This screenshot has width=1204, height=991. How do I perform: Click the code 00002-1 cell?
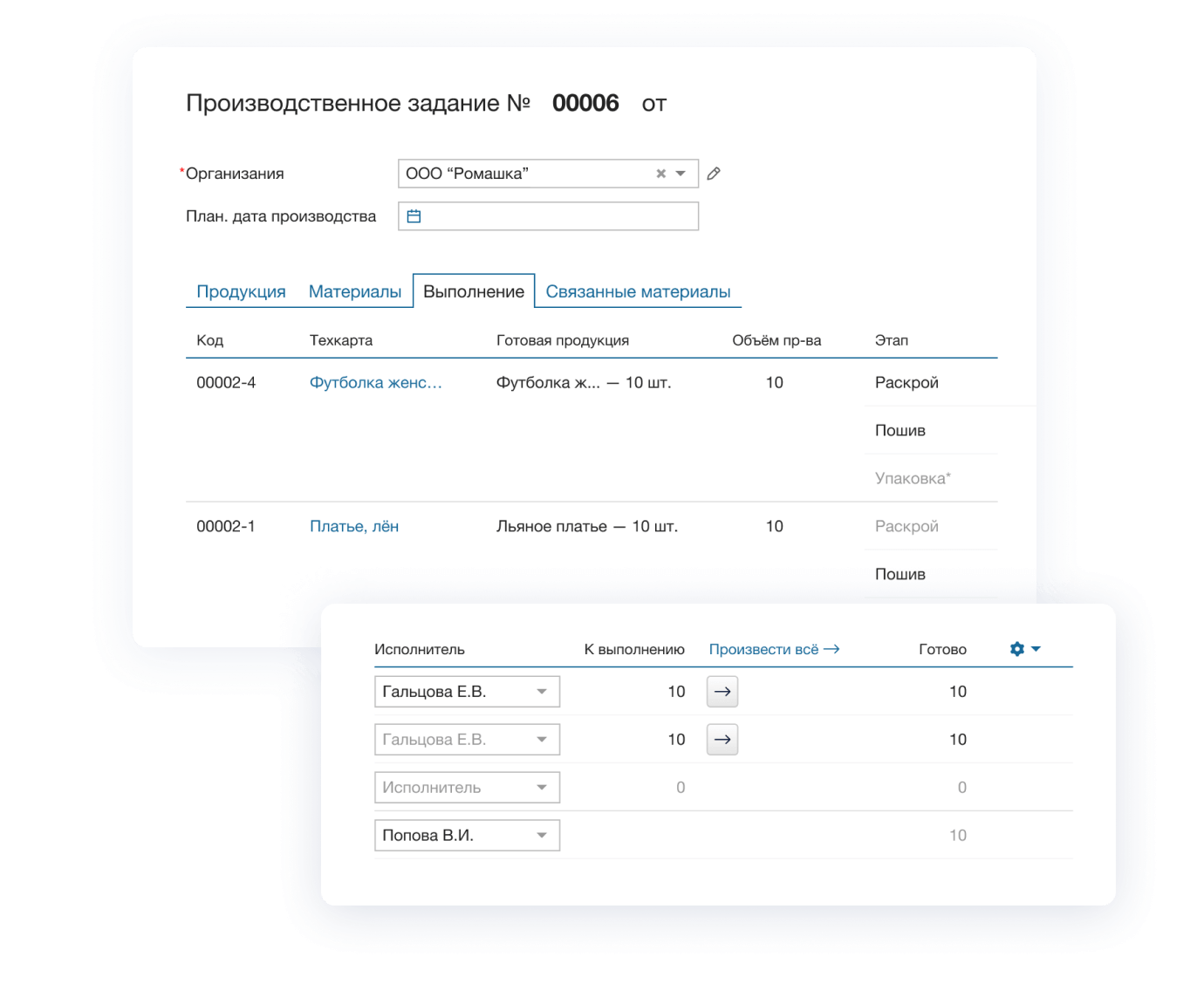pyautogui.click(x=226, y=527)
